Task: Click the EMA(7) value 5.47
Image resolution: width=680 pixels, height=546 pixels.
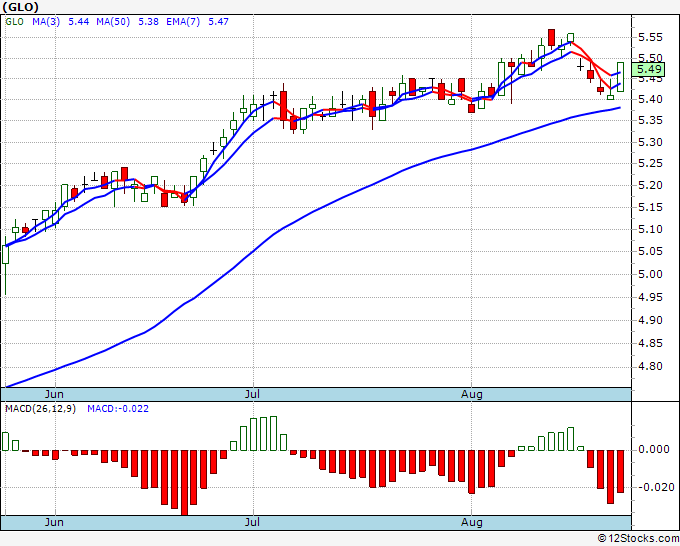Action: pyautogui.click(x=218, y=22)
